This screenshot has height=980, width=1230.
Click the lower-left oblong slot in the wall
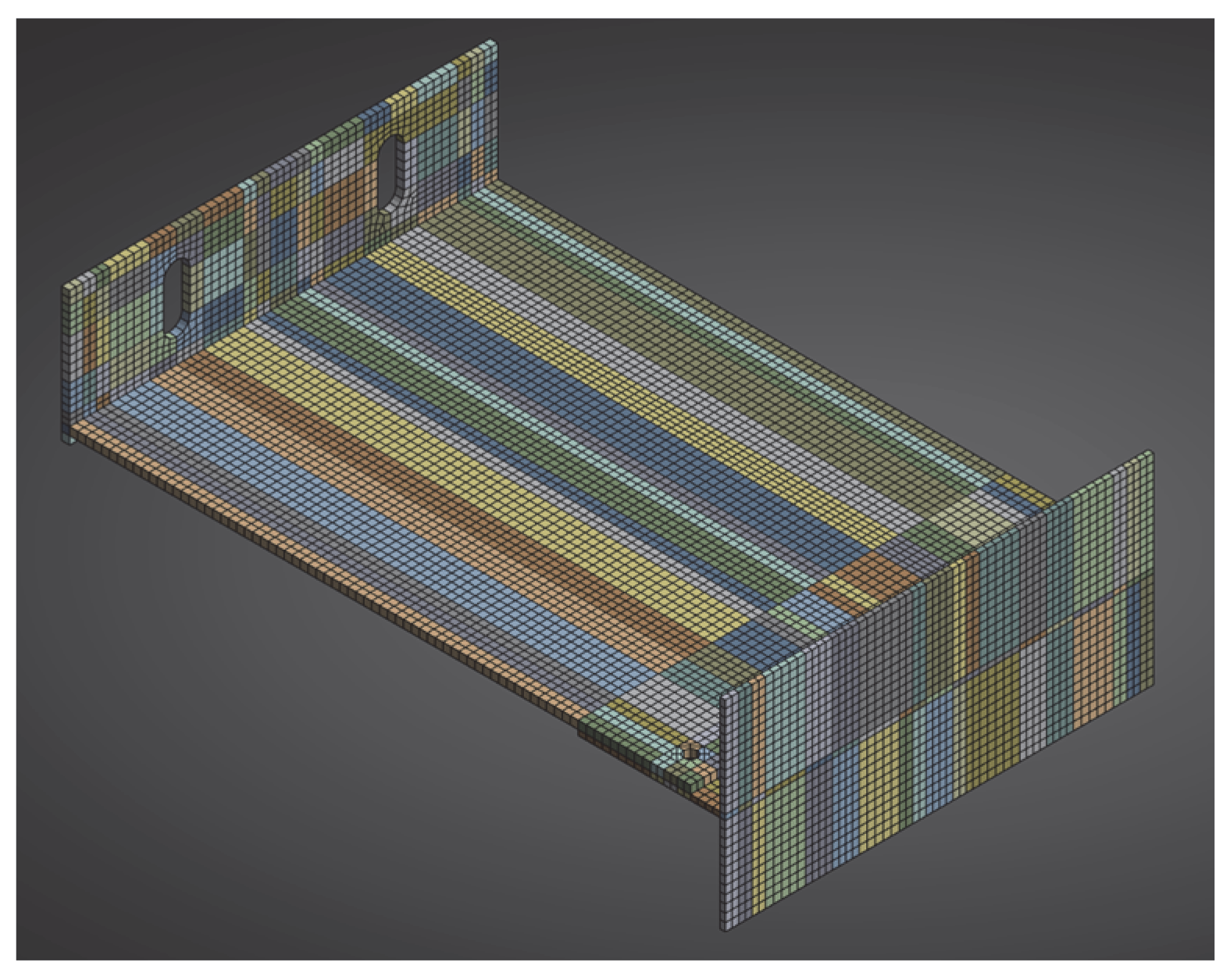tap(178, 297)
